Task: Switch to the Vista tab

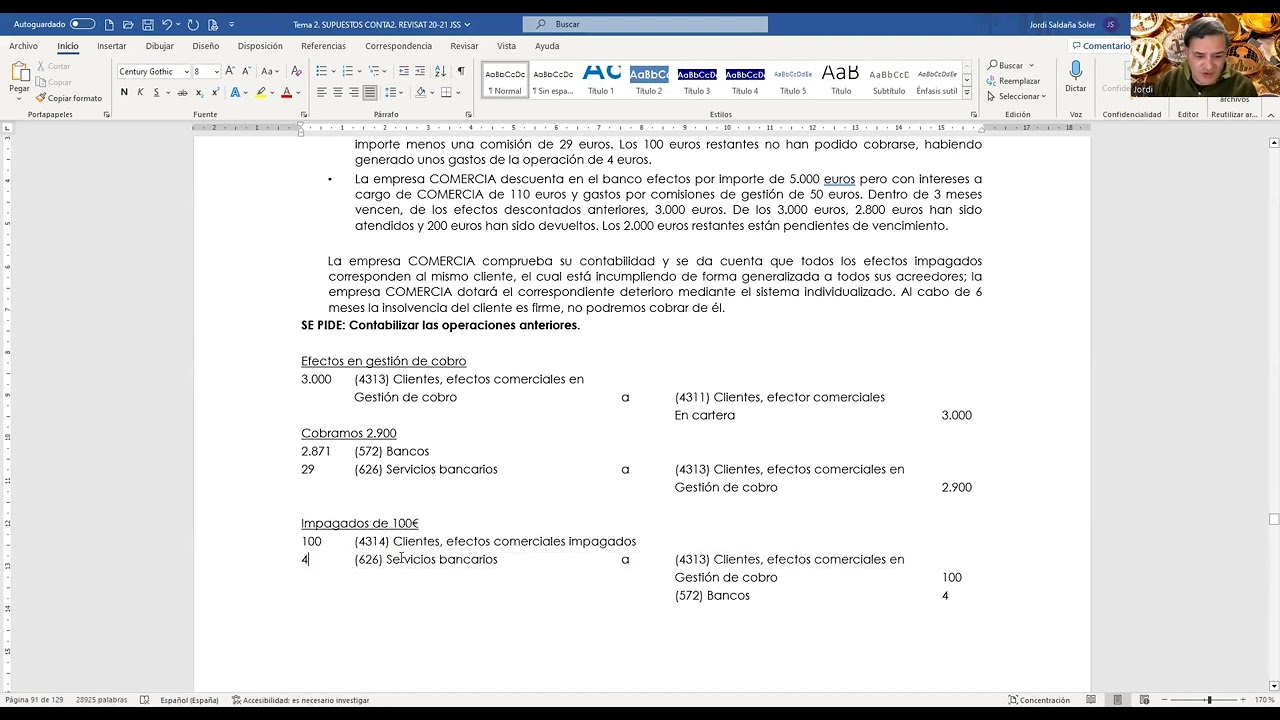Action: [507, 46]
